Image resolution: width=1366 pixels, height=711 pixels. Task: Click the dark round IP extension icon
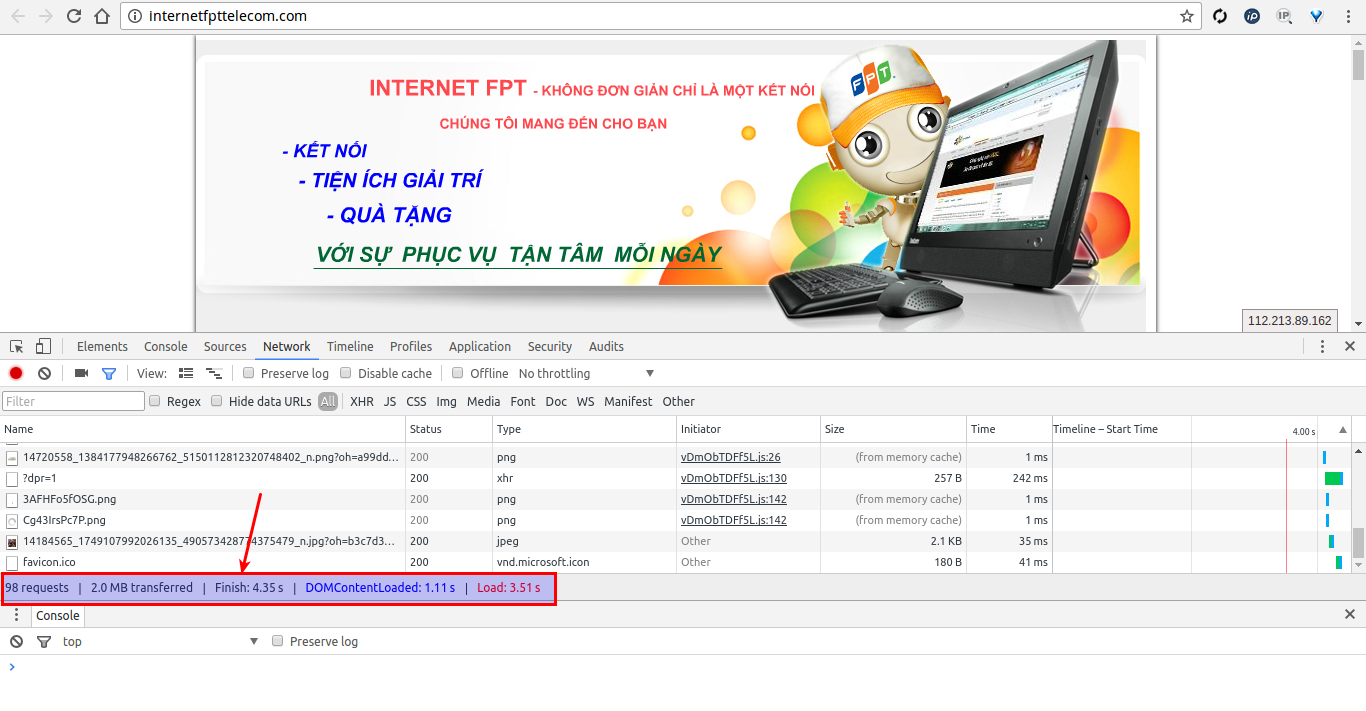tap(1252, 16)
